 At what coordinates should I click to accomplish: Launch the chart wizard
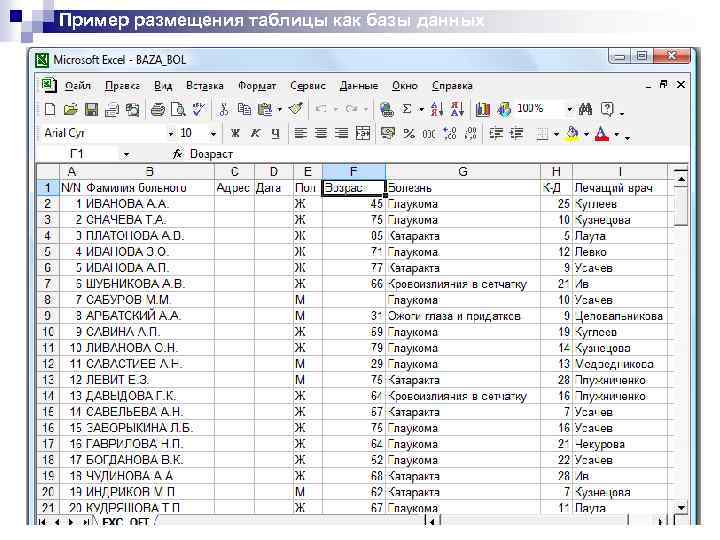pos(483,109)
